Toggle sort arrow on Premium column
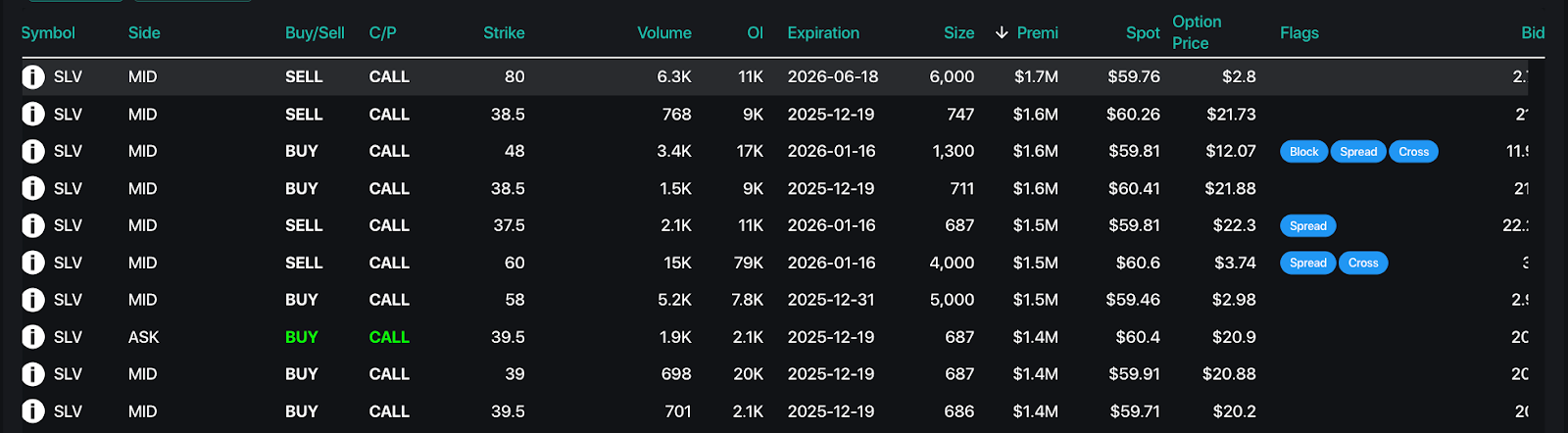This screenshot has height=433, width=1568. tap(1002, 32)
